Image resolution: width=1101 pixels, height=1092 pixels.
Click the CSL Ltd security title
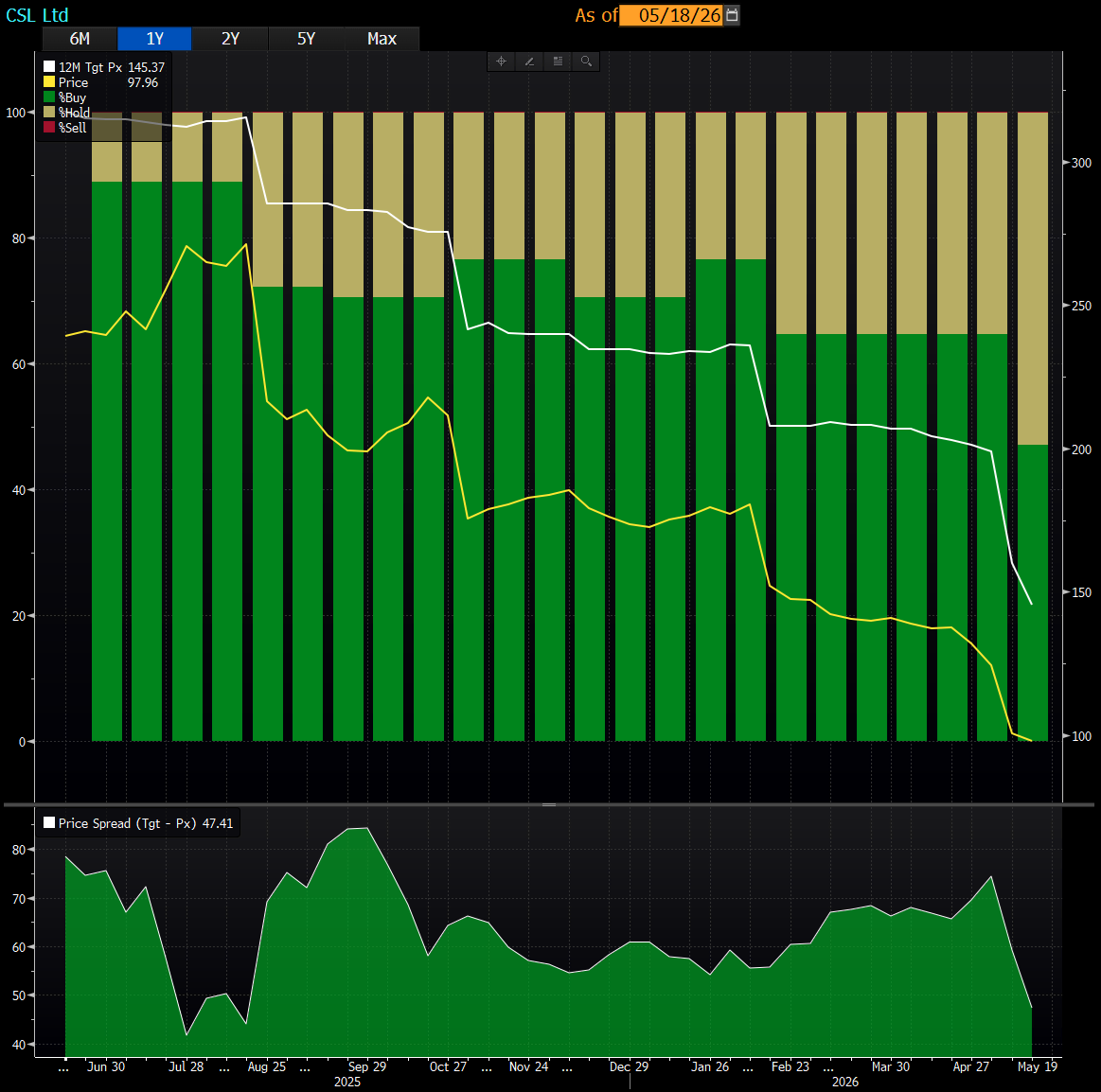click(37, 15)
